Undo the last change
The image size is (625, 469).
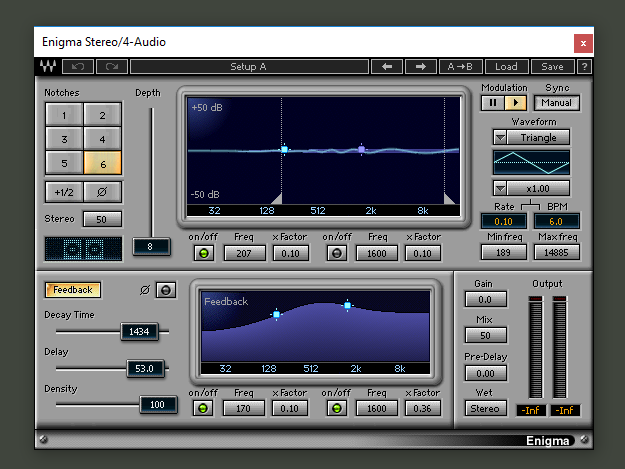[x=78, y=67]
